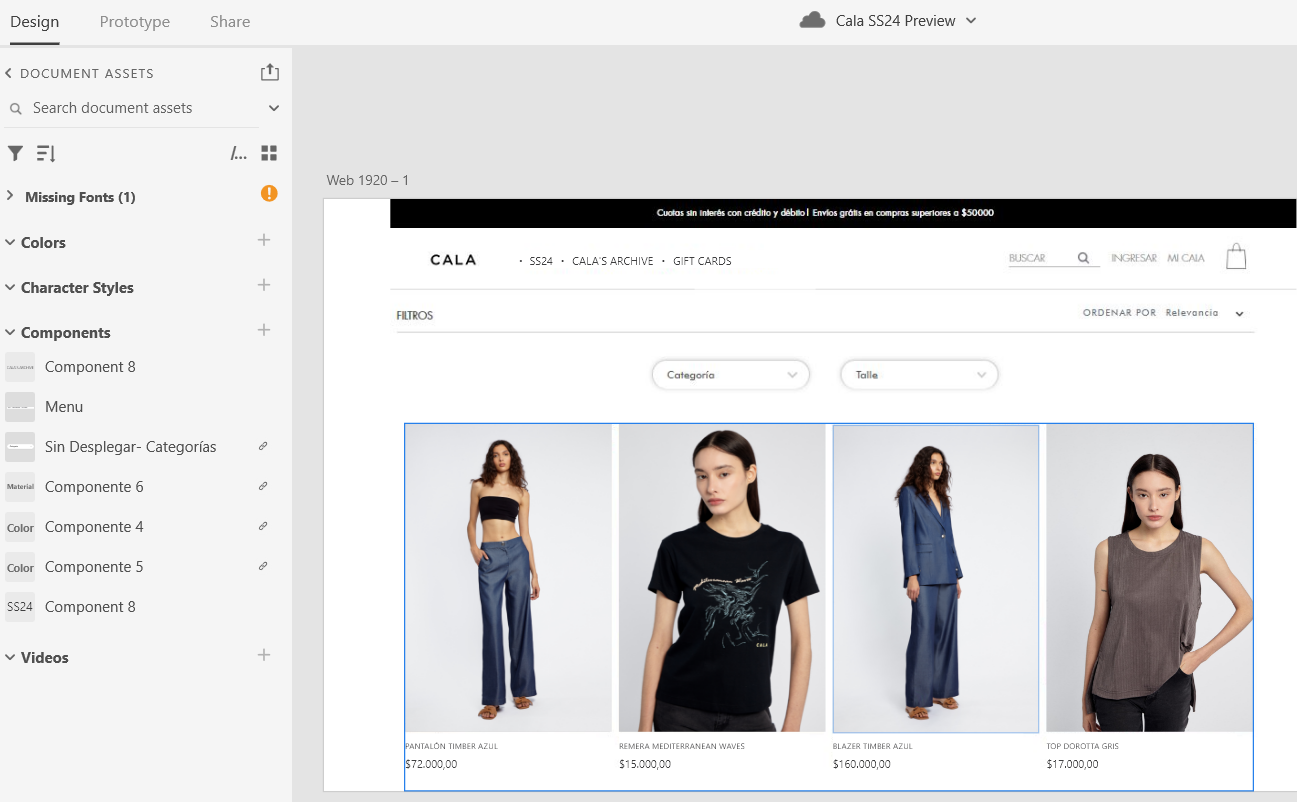
Task: Go back using Document Assets chevron
Action: point(9,73)
